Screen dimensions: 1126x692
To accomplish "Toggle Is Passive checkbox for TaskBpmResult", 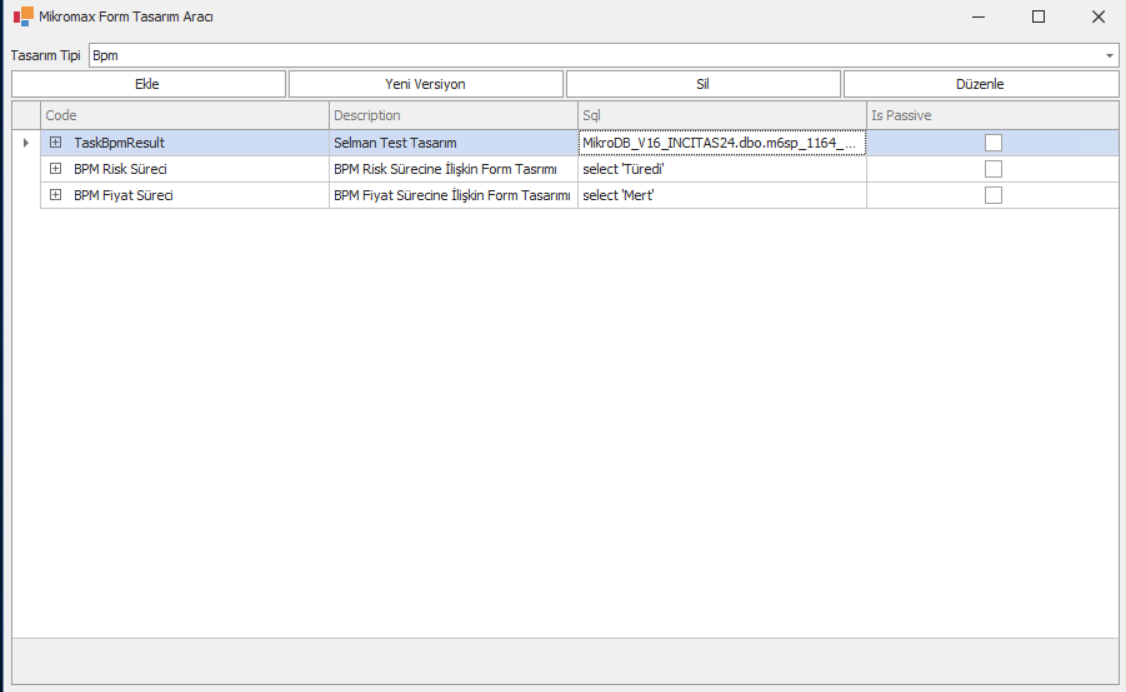I will tap(993, 143).
